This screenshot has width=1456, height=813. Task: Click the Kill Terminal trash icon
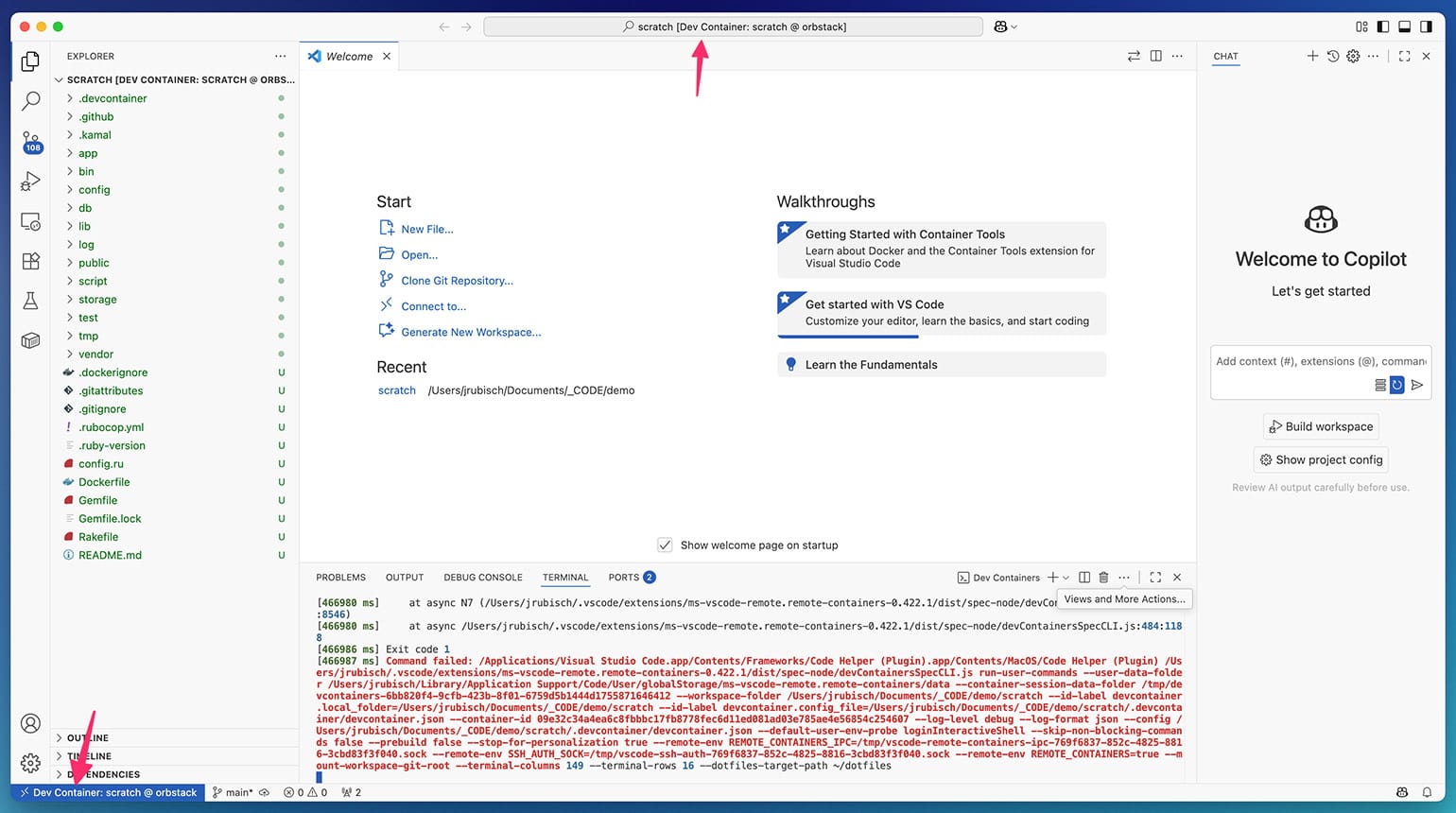(1103, 578)
